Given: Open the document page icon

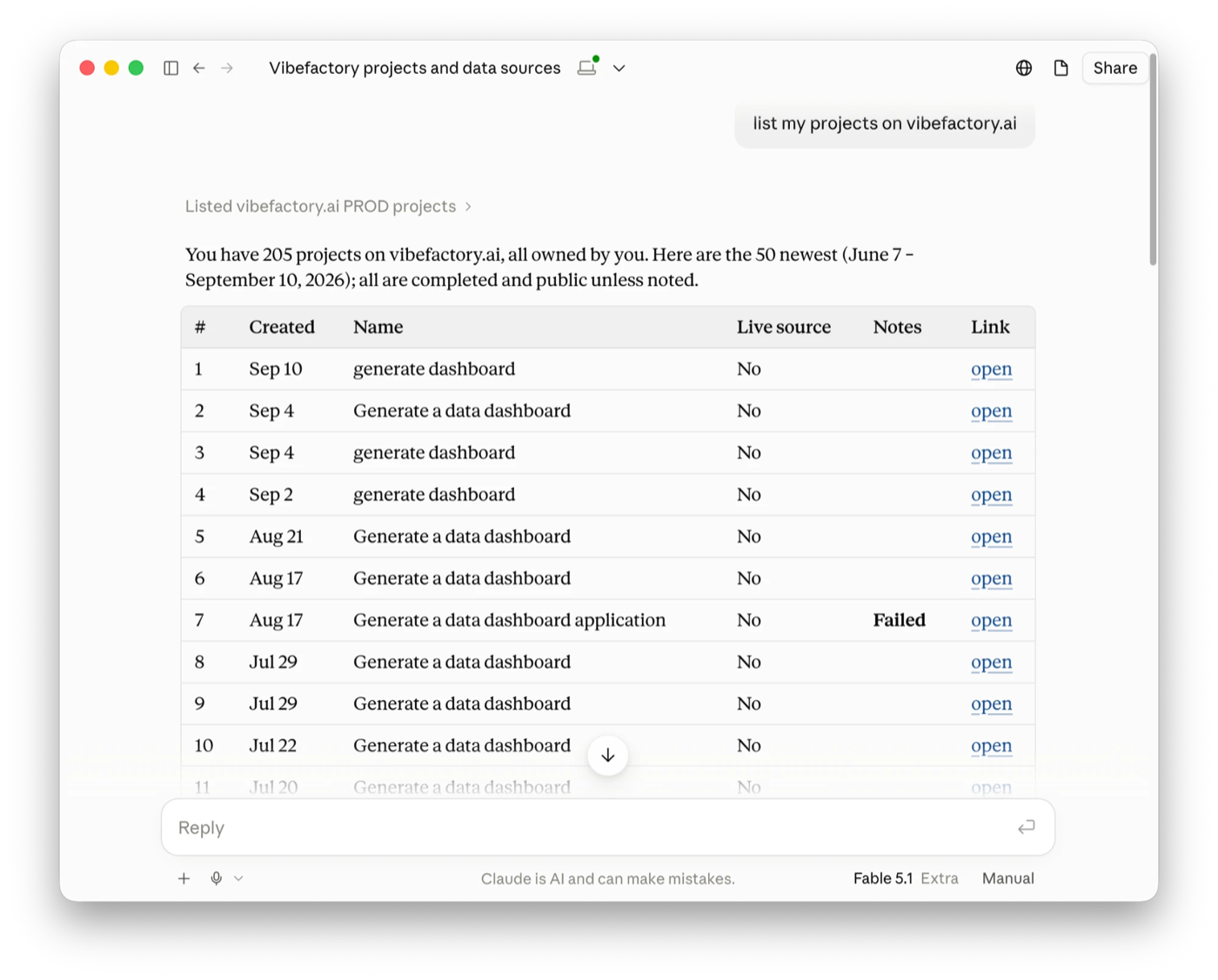Looking at the screenshot, I should pos(1061,68).
